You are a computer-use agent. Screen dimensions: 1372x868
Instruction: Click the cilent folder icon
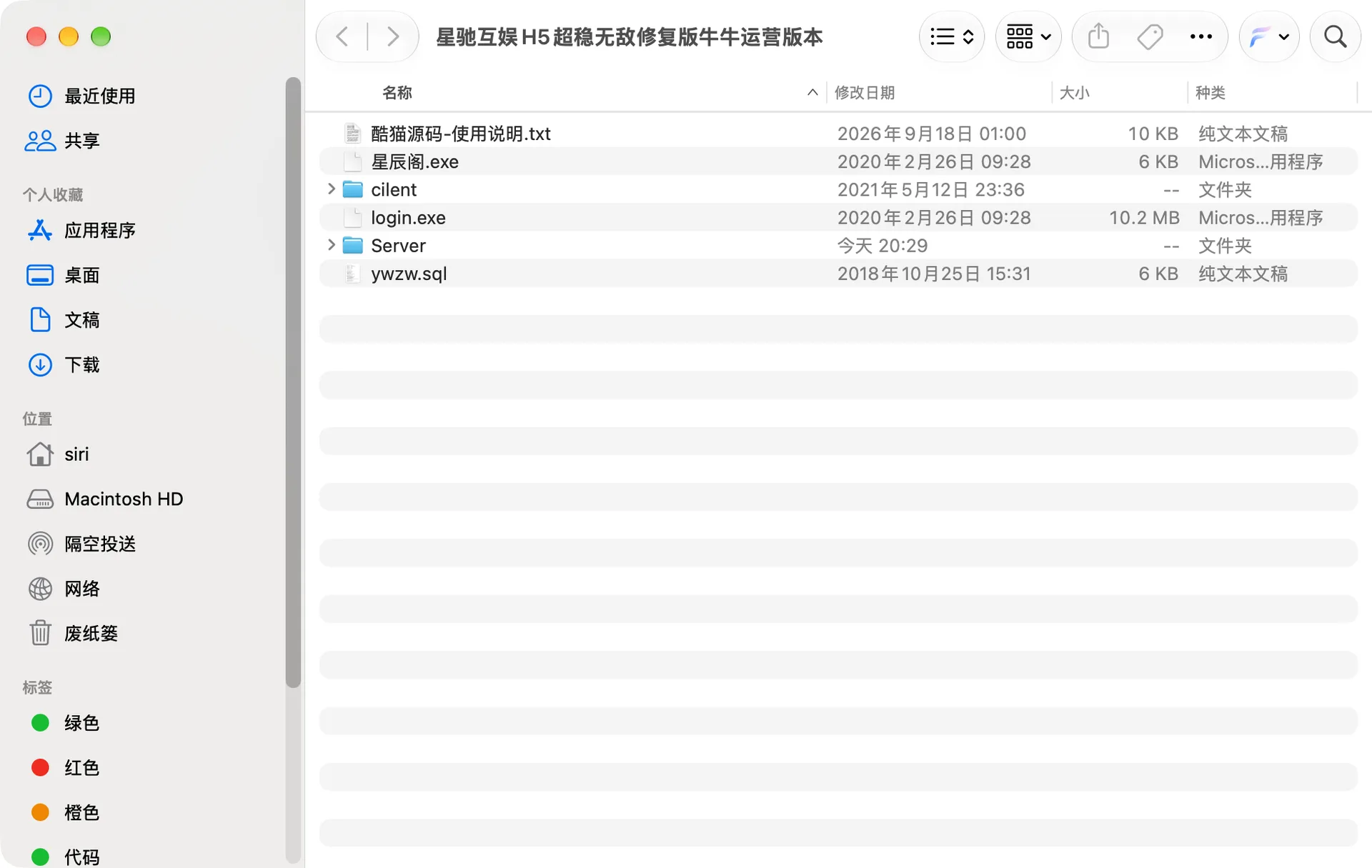click(x=353, y=189)
